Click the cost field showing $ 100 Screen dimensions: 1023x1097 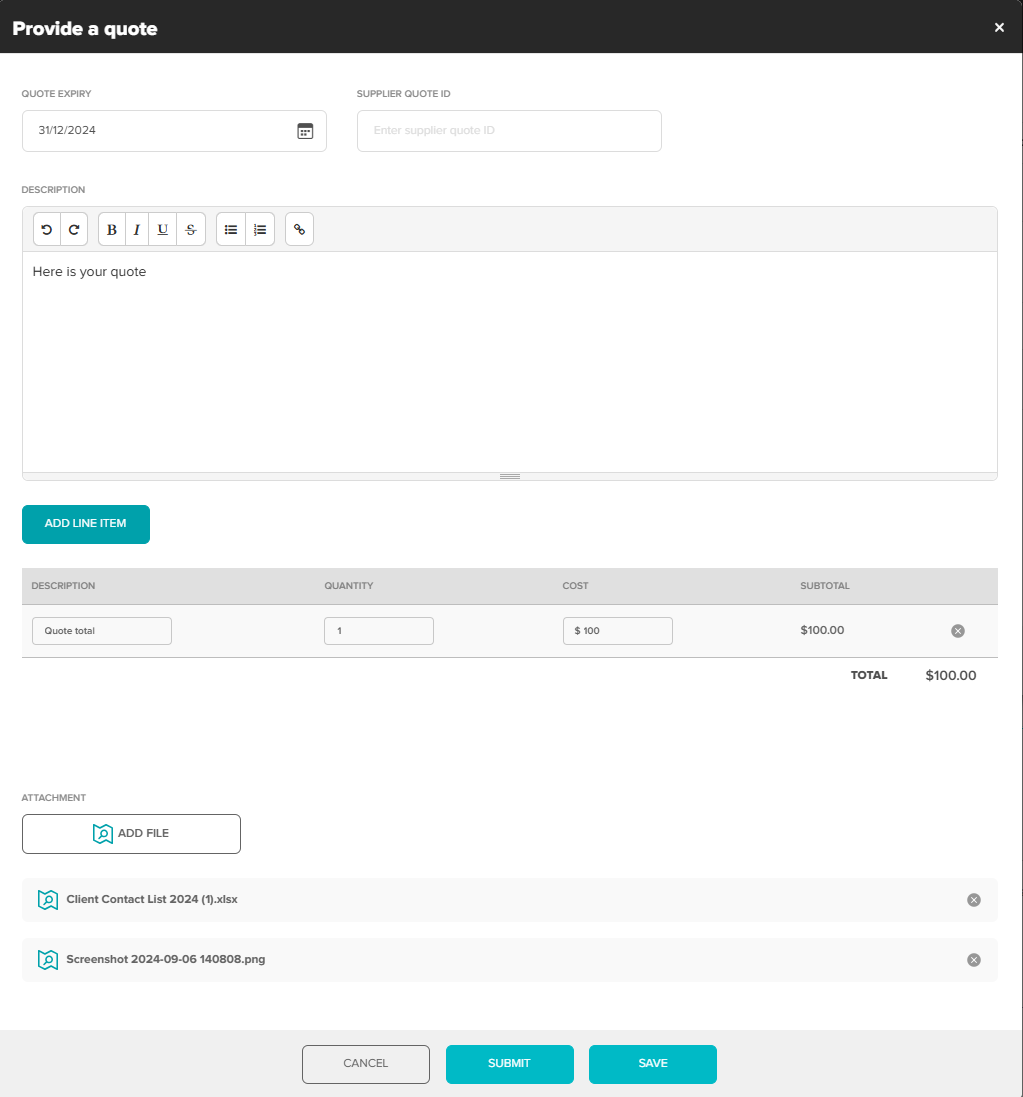tap(618, 631)
